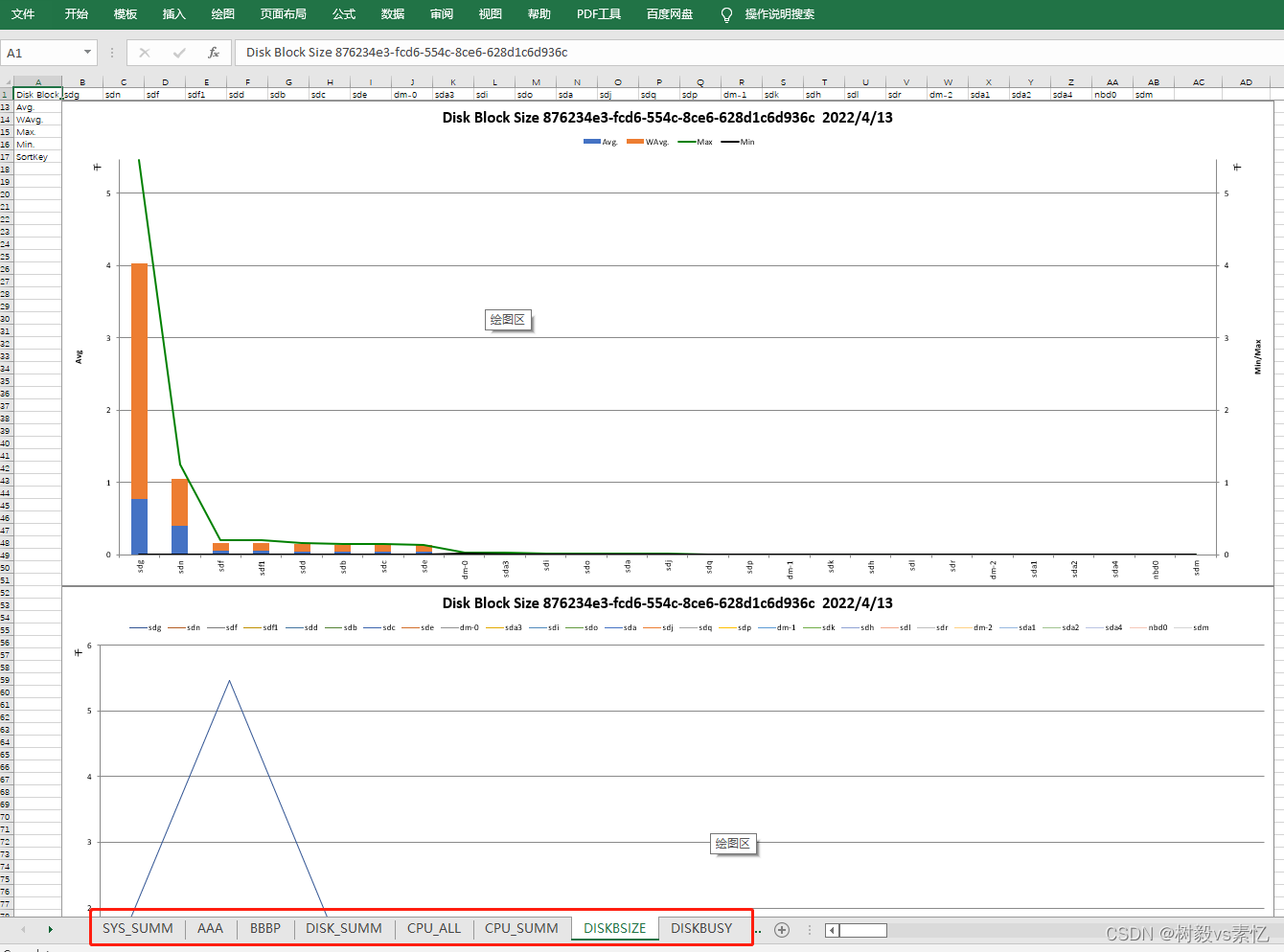Click the insert function fx icon
The width and height of the screenshot is (1284, 952).
(214, 53)
